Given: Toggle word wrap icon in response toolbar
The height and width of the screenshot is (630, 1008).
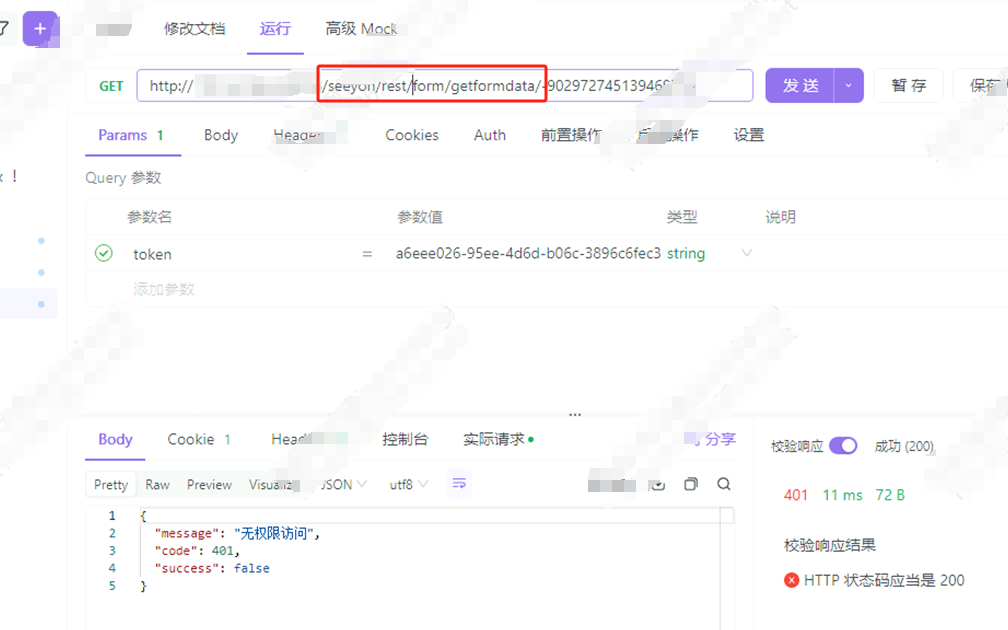Looking at the screenshot, I should click(459, 483).
